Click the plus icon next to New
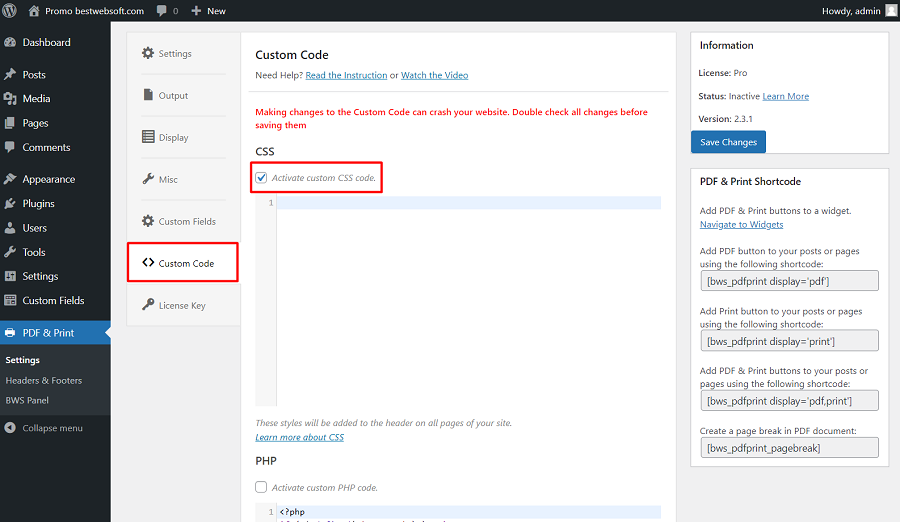Image resolution: width=900 pixels, height=522 pixels. click(196, 11)
